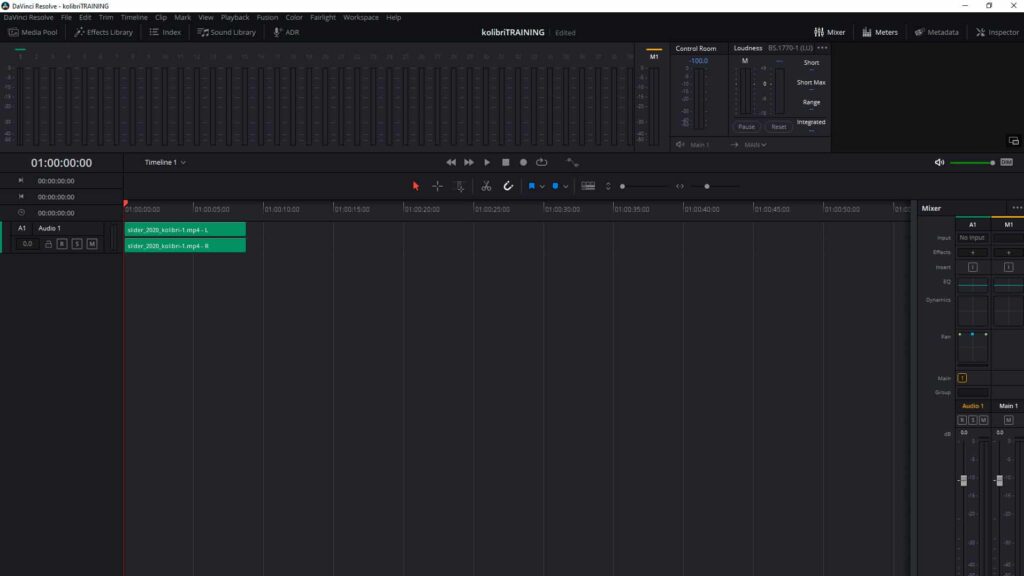The image size is (1024, 576).
Task: Fast forward the timeline playback
Action: [x=469, y=162]
